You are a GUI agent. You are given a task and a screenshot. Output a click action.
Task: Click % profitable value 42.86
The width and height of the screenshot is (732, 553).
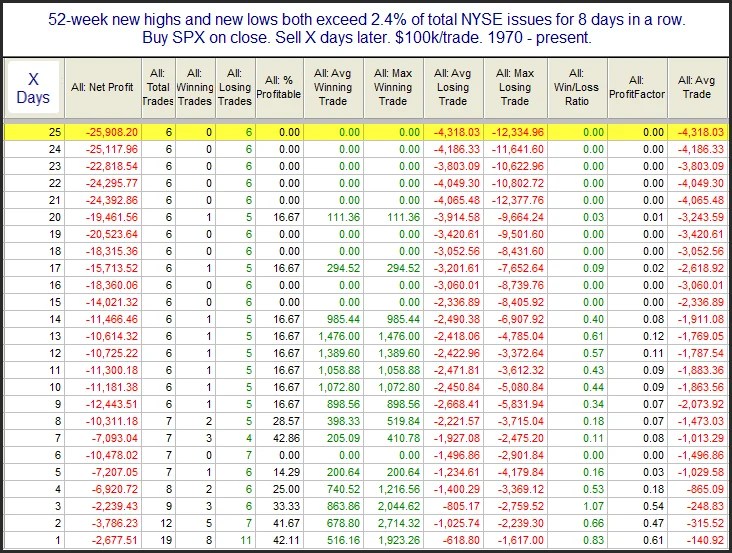pyautogui.click(x=286, y=438)
